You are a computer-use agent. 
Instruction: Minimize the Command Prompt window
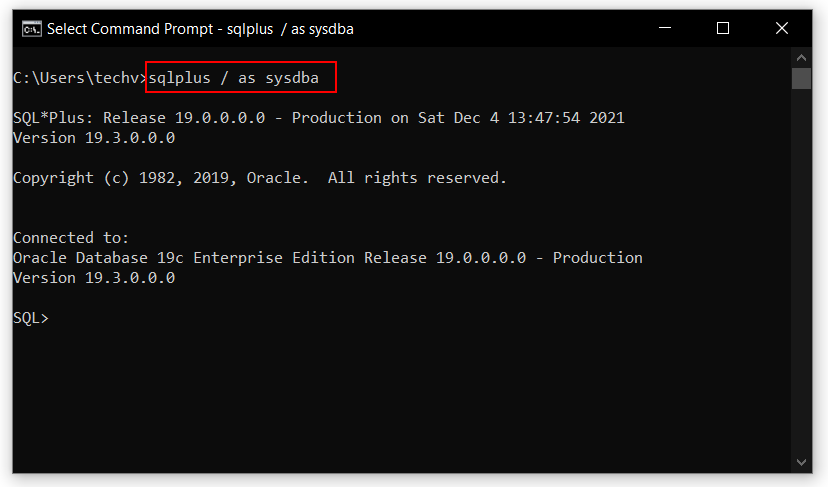click(664, 29)
